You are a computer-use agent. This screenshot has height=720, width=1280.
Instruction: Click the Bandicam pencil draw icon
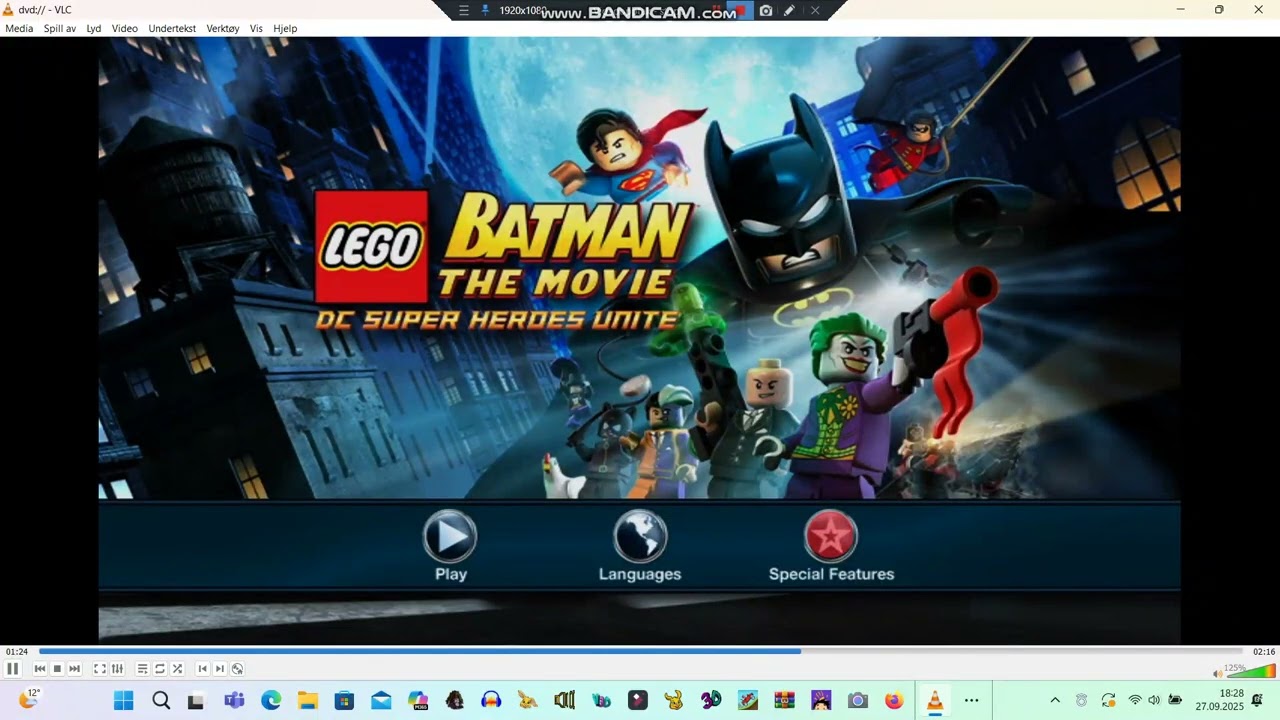(x=790, y=10)
